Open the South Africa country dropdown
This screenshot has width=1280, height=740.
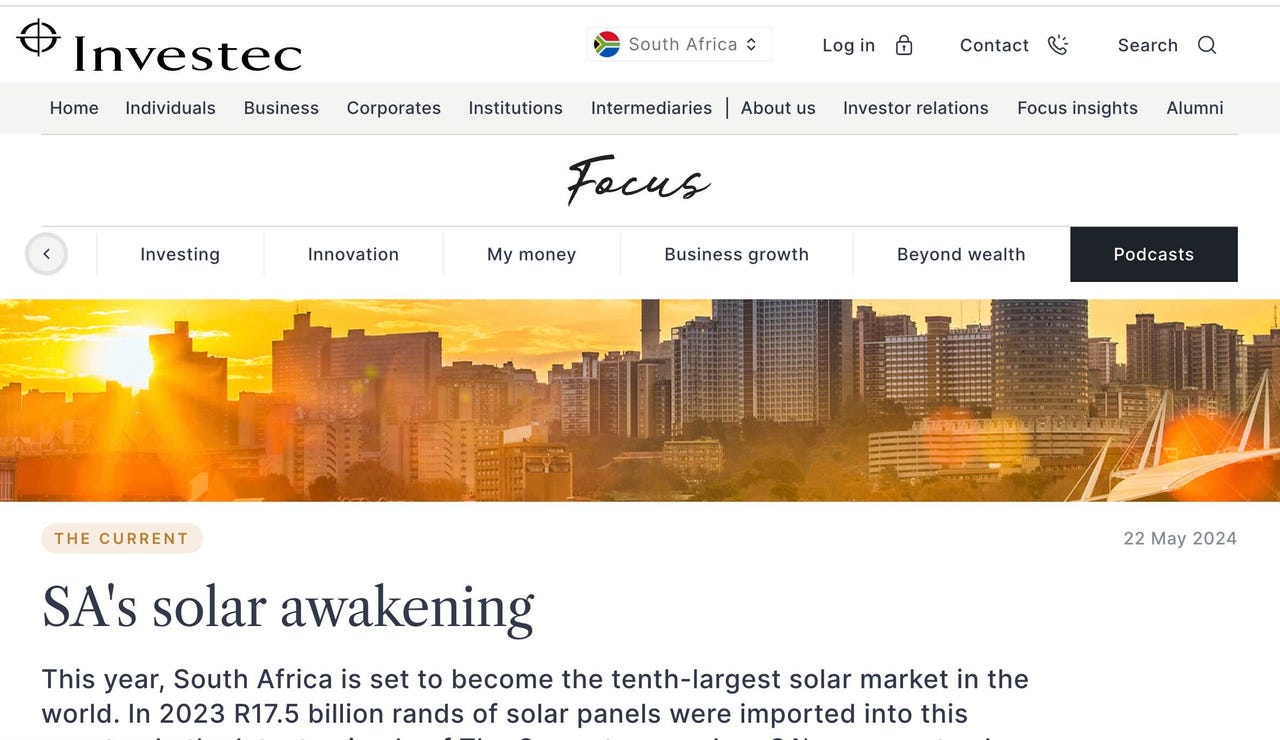680,44
